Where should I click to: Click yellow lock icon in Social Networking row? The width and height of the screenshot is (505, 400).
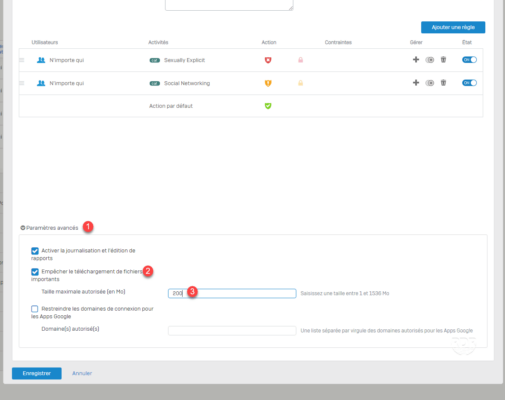(300, 83)
